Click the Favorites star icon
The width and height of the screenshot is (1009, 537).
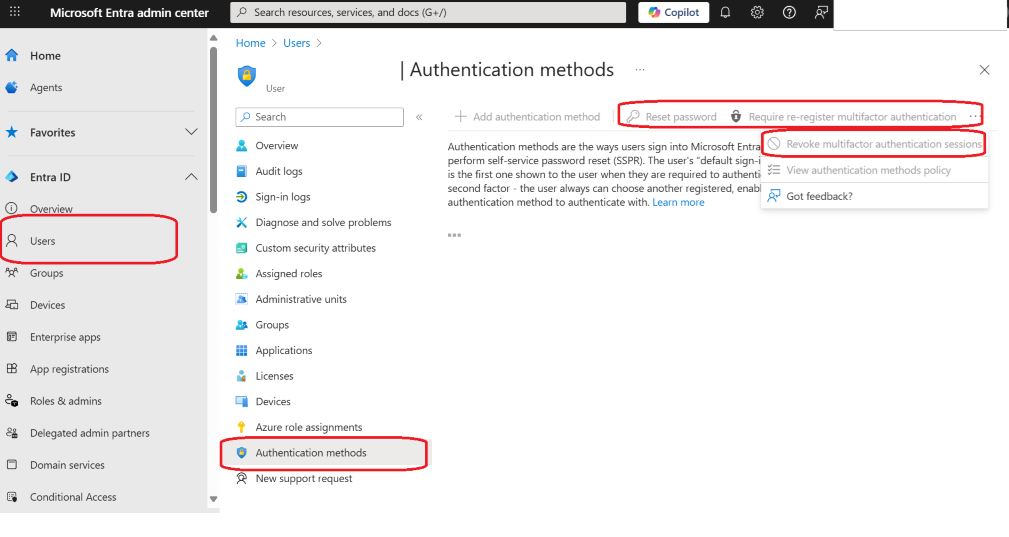pos(12,132)
